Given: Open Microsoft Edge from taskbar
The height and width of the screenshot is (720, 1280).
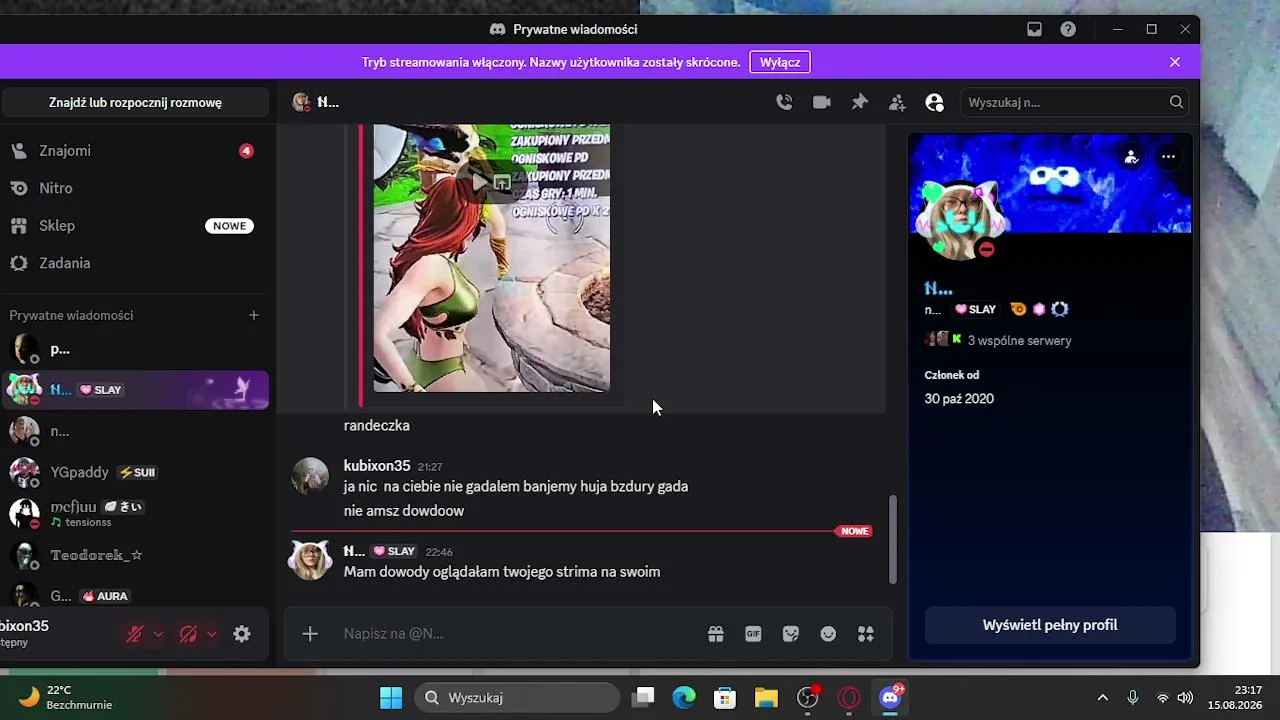Looking at the screenshot, I should (684, 697).
